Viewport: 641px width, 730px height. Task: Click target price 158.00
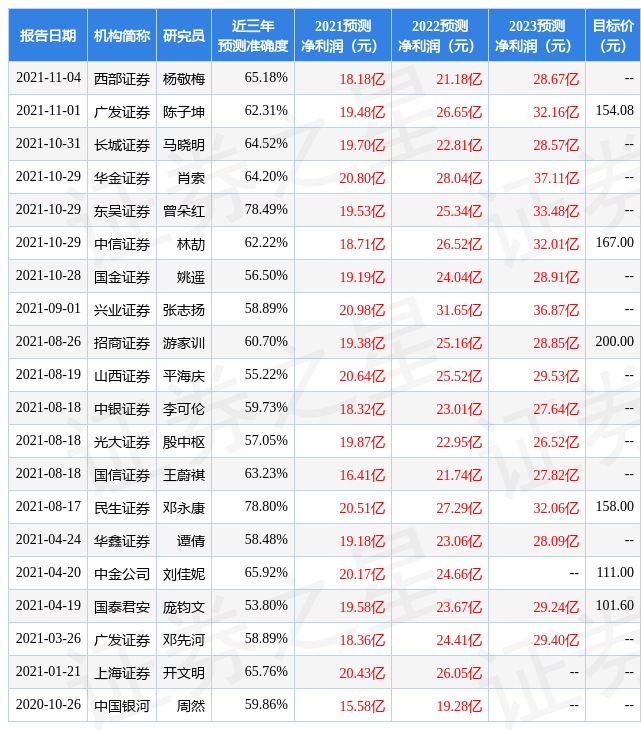click(x=614, y=507)
